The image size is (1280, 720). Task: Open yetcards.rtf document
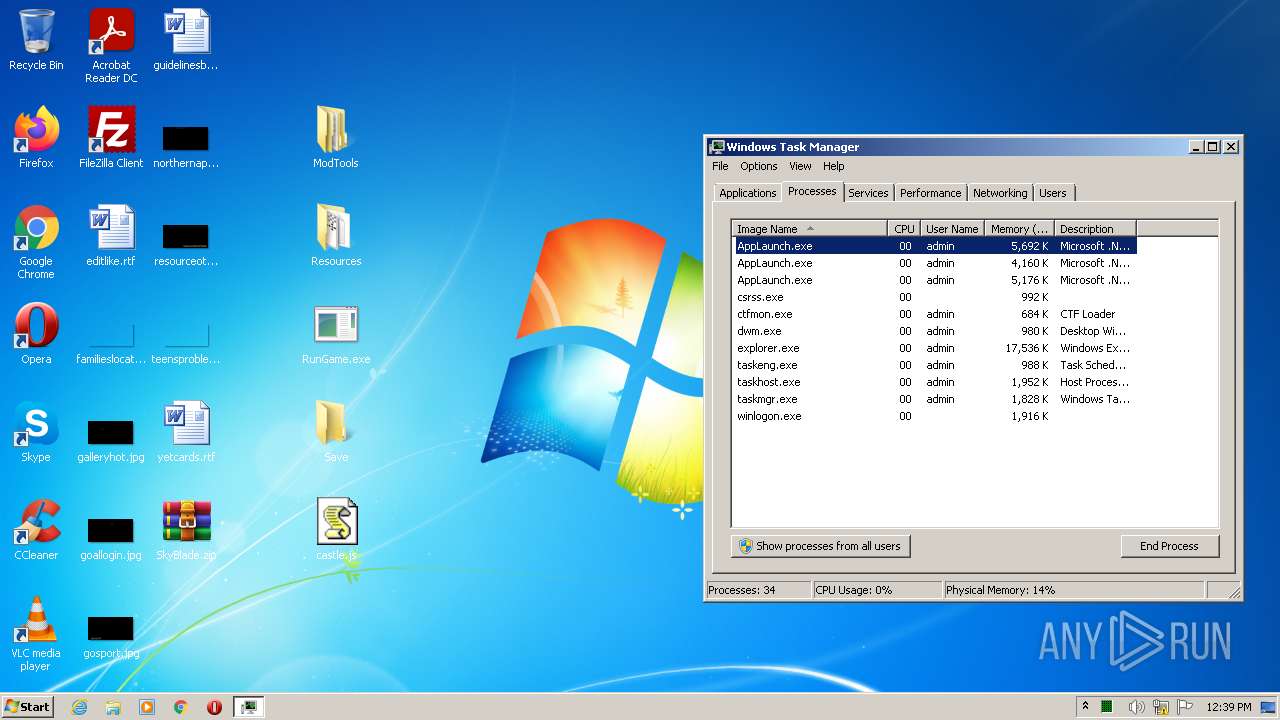[186, 432]
